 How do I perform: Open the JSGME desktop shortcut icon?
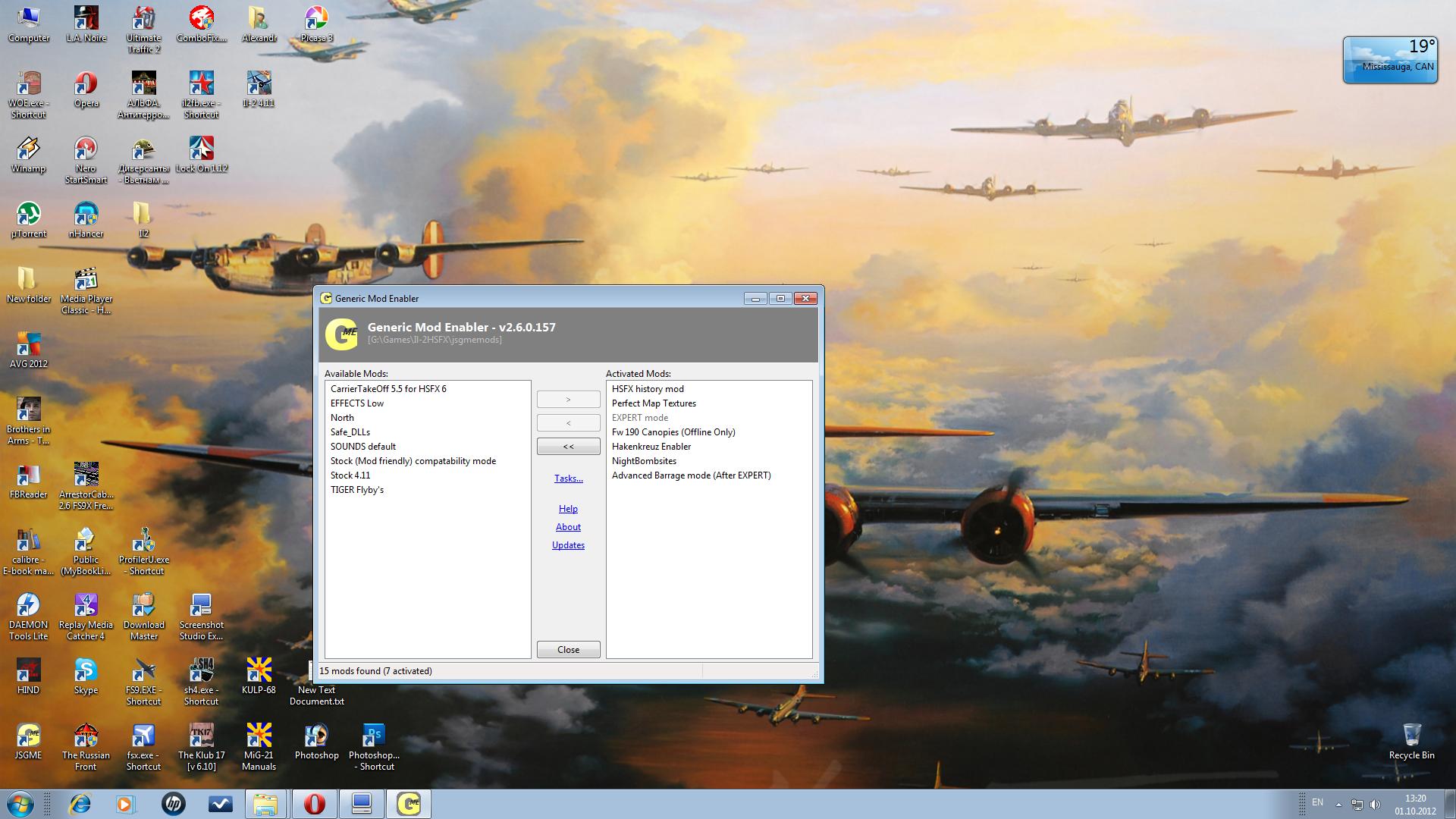(28, 736)
